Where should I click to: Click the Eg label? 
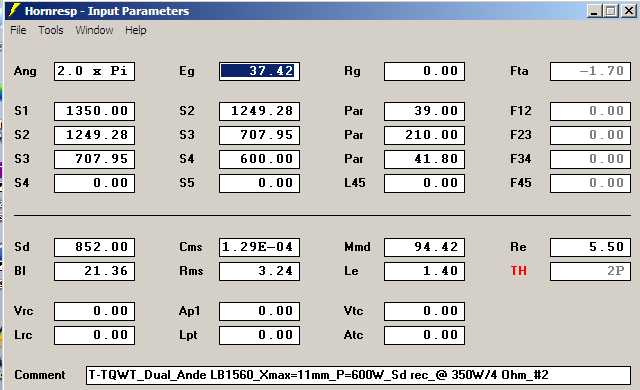pos(187,71)
